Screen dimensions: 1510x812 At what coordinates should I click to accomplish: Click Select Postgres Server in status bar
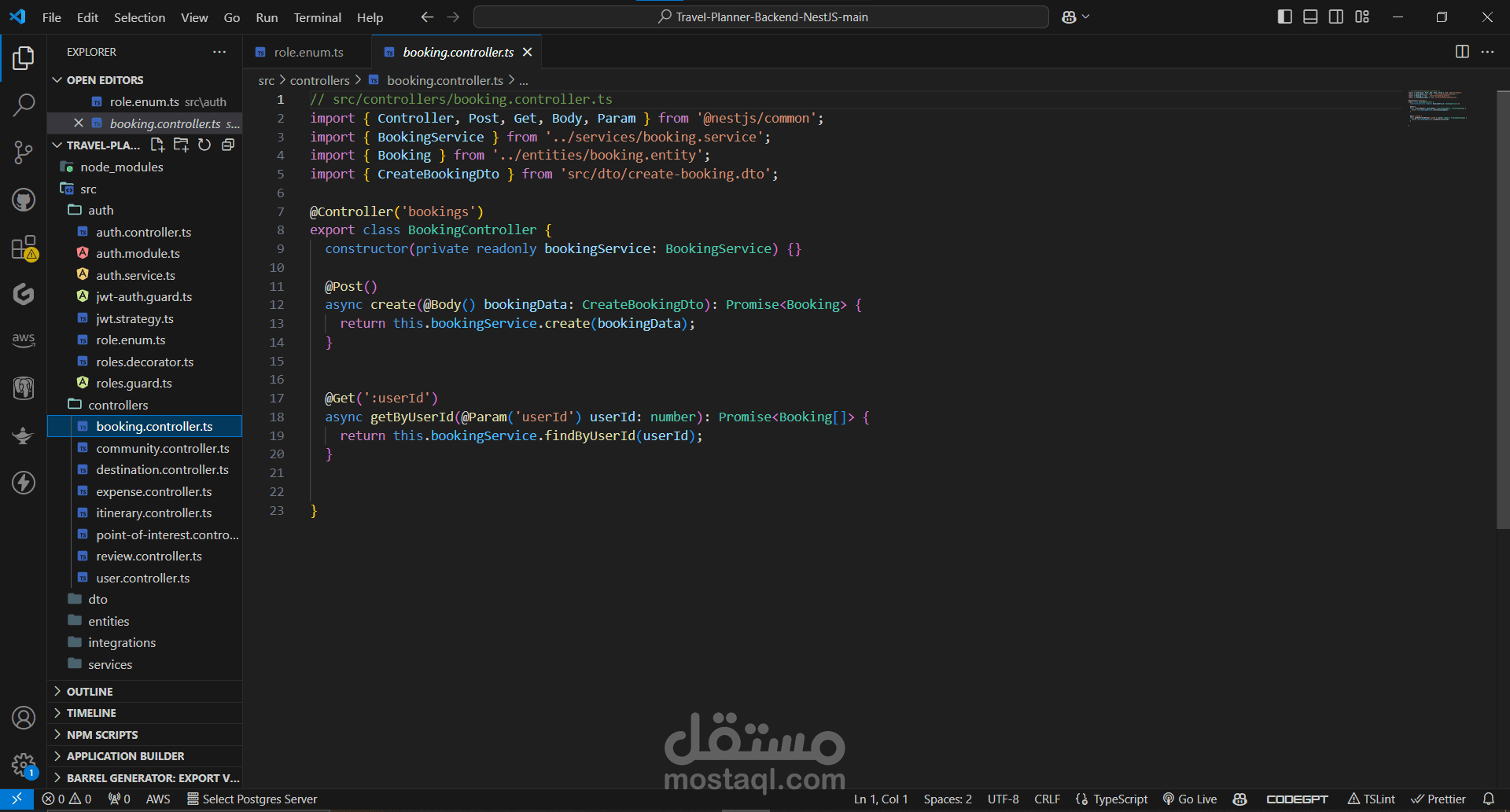(x=252, y=799)
